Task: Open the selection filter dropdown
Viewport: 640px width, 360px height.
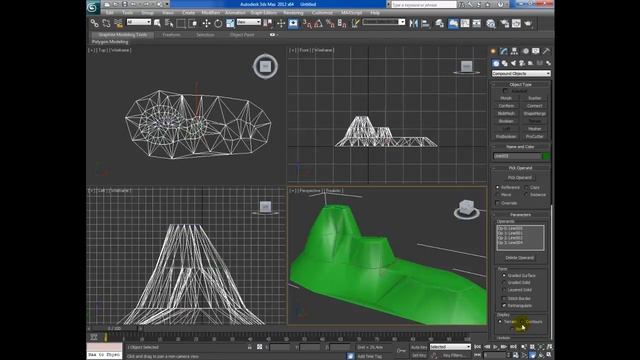Action: pyautogui.click(x=138, y=22)
